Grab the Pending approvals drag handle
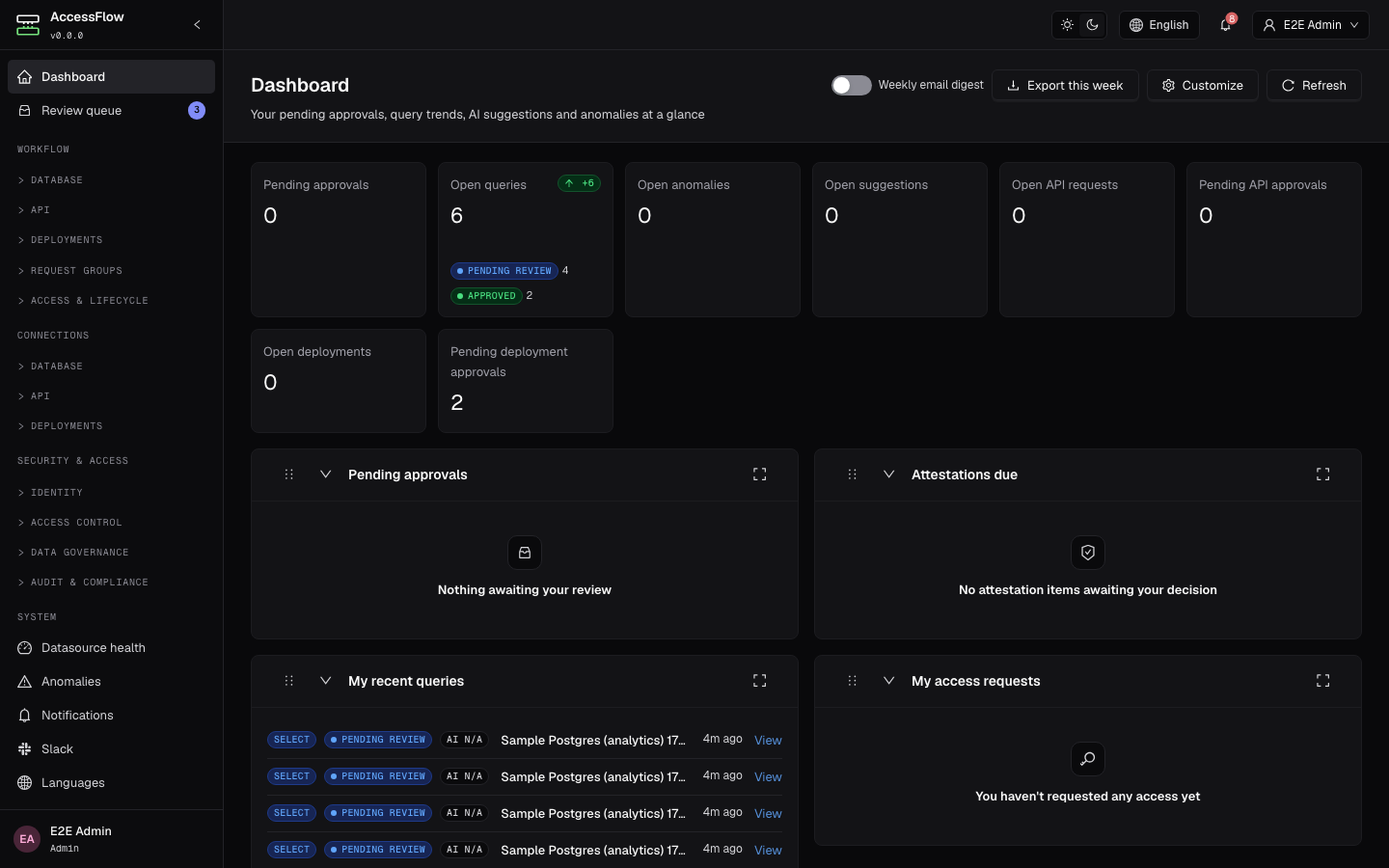This screenshot has width=1389, height=868. click(289, 475)
